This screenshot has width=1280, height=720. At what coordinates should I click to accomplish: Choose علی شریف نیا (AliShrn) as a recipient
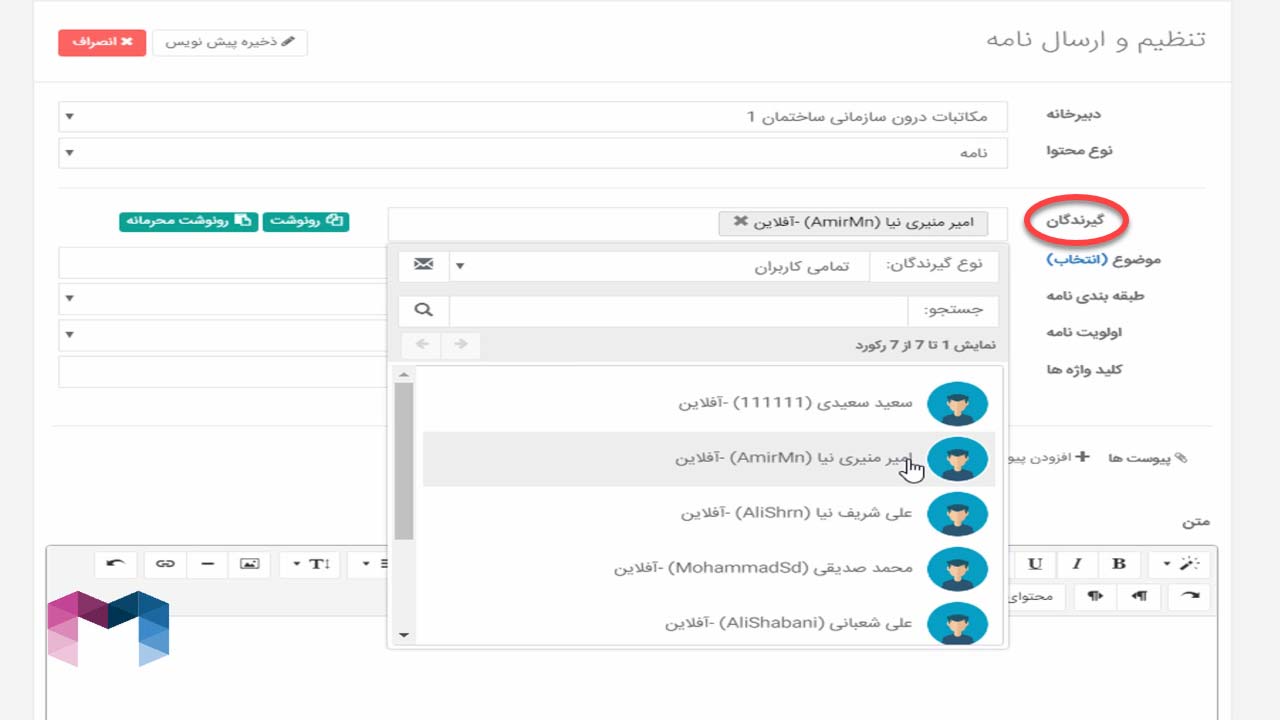tap(709, 513)
